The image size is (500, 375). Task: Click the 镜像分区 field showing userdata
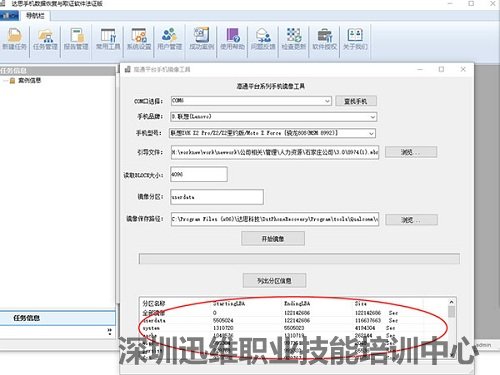point(217,197)
